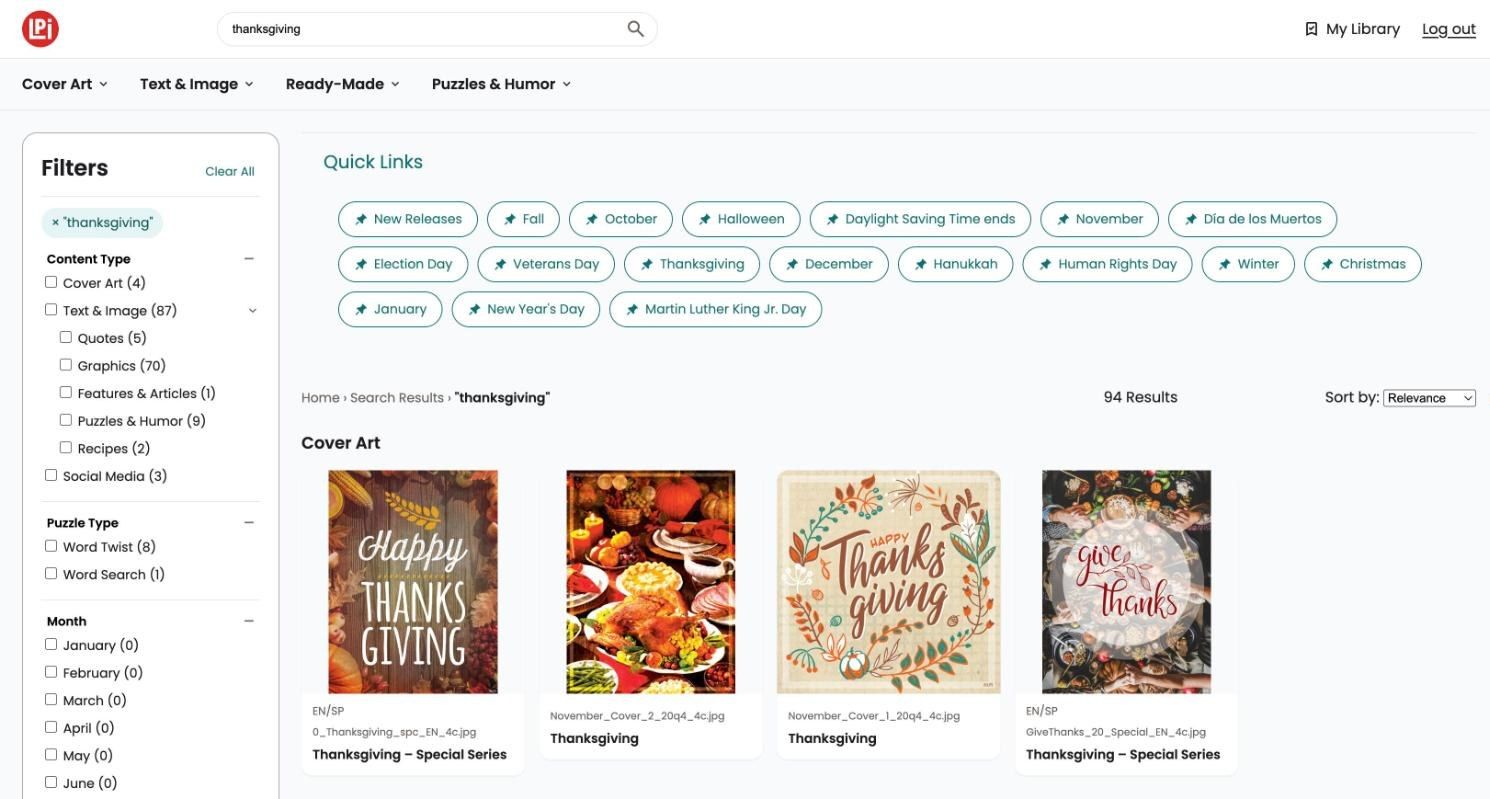
Task: Click the Search Results breadcrumb
Action: pos(397,398)
